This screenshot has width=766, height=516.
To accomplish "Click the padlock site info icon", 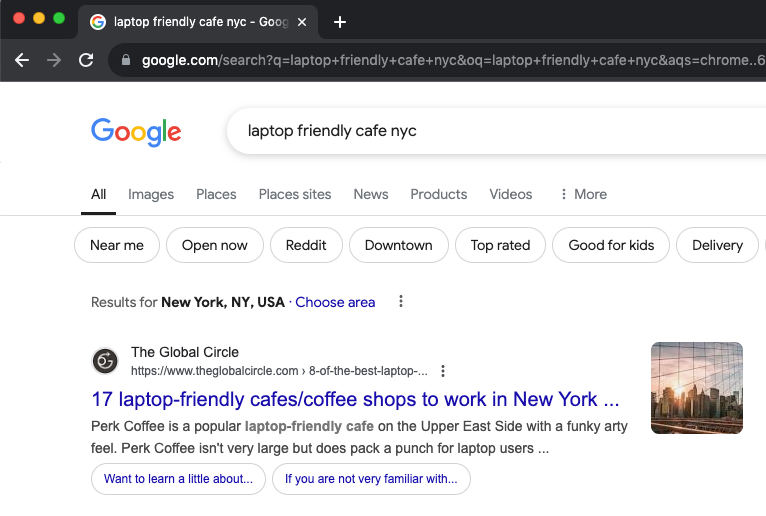I will [126, 60].
